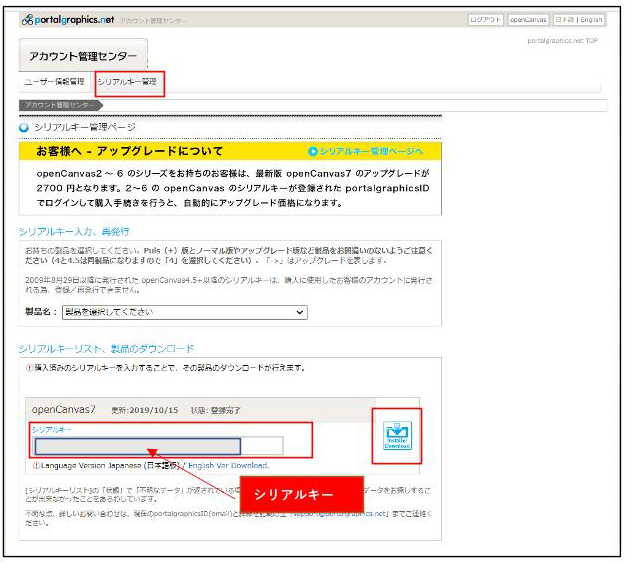The height and width of the screenshot is (564, 626).
Task: Select 日本語 language link
Action: coord(565,19)
